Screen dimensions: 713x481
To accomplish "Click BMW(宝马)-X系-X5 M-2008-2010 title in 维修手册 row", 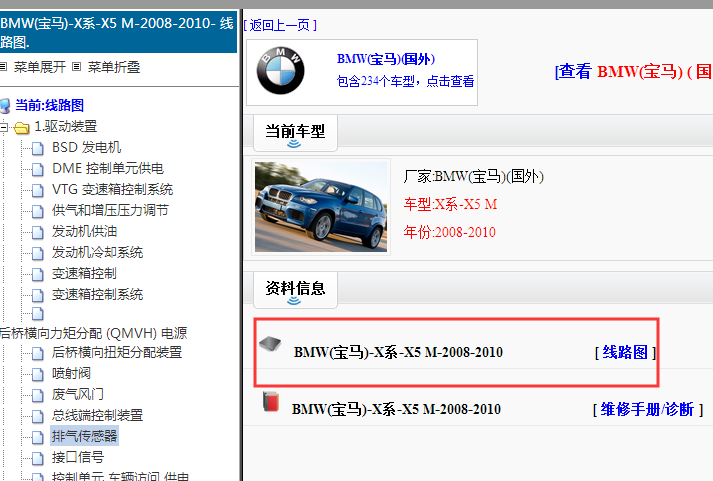I will [396, 409].
